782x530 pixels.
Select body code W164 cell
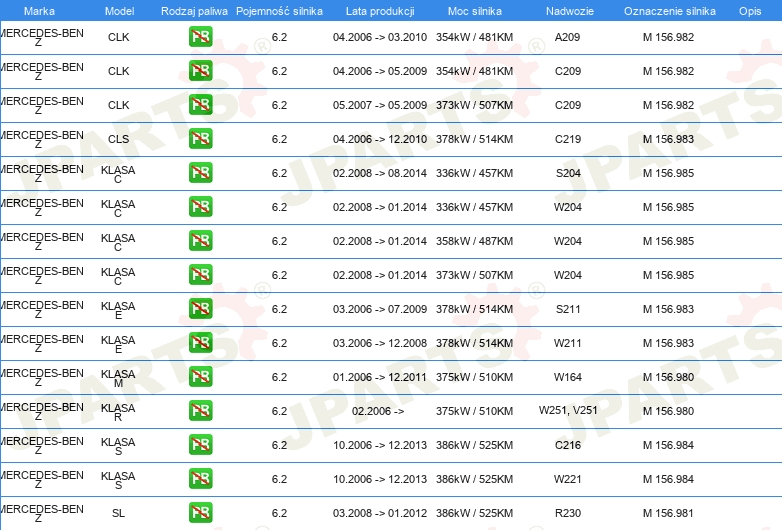pyautogui.click(x=568, y=377)
